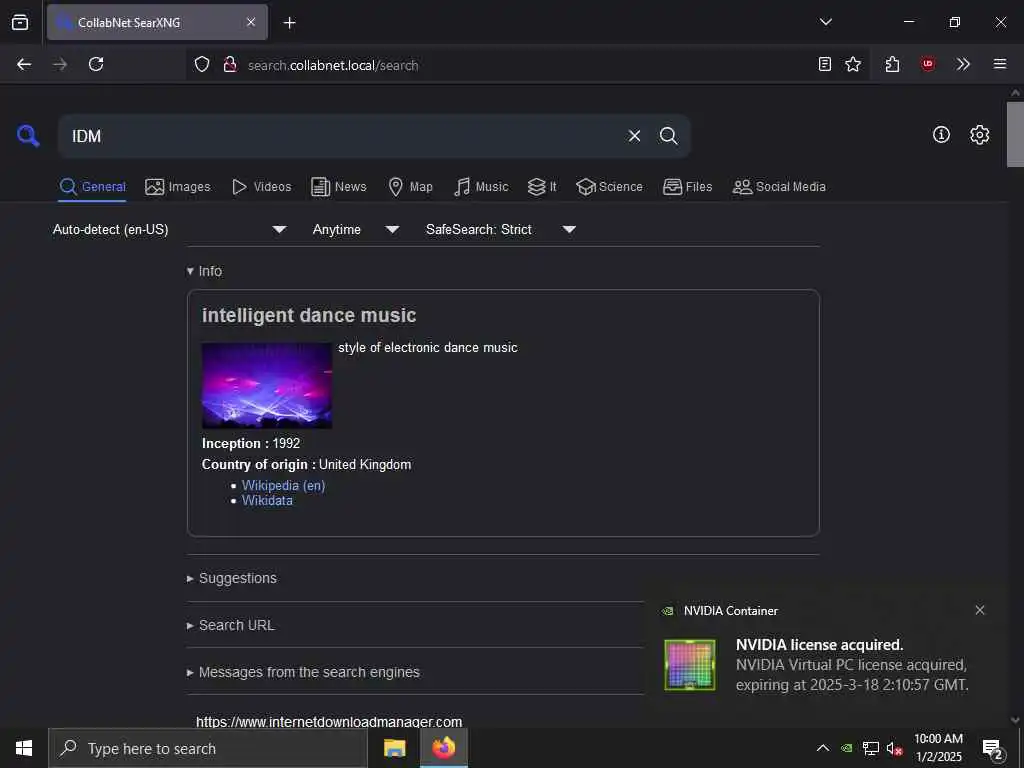
Task: Click 'intelligent dance music' heading
Action: point(309,315)
